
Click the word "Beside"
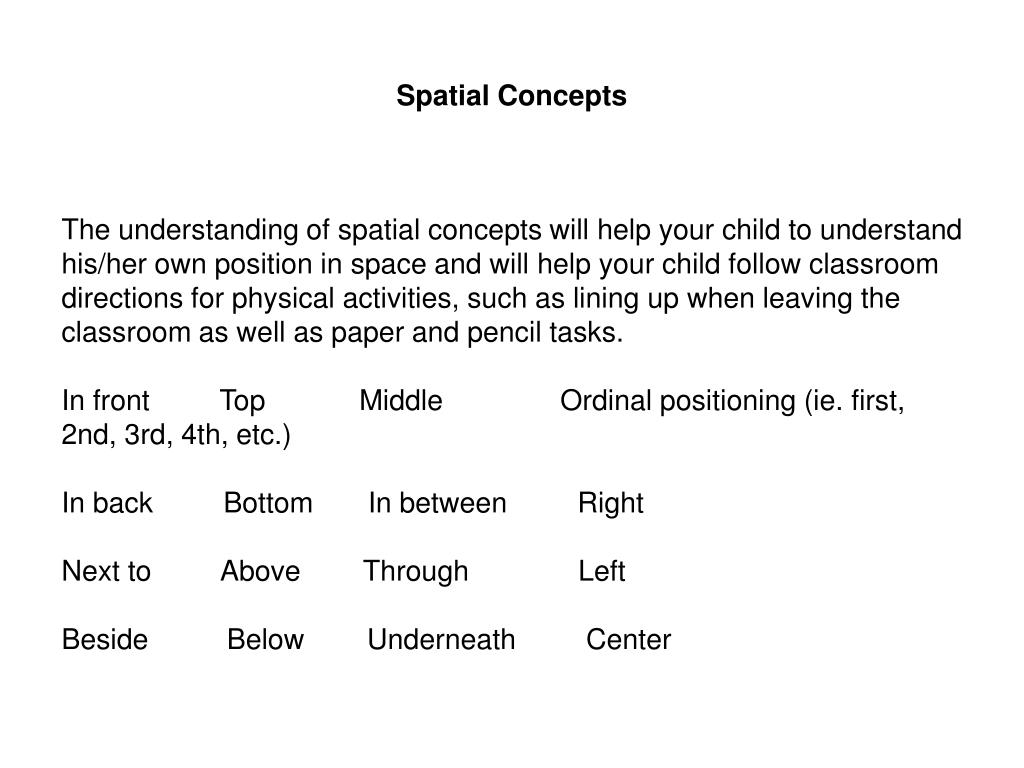tap(105, 639)
